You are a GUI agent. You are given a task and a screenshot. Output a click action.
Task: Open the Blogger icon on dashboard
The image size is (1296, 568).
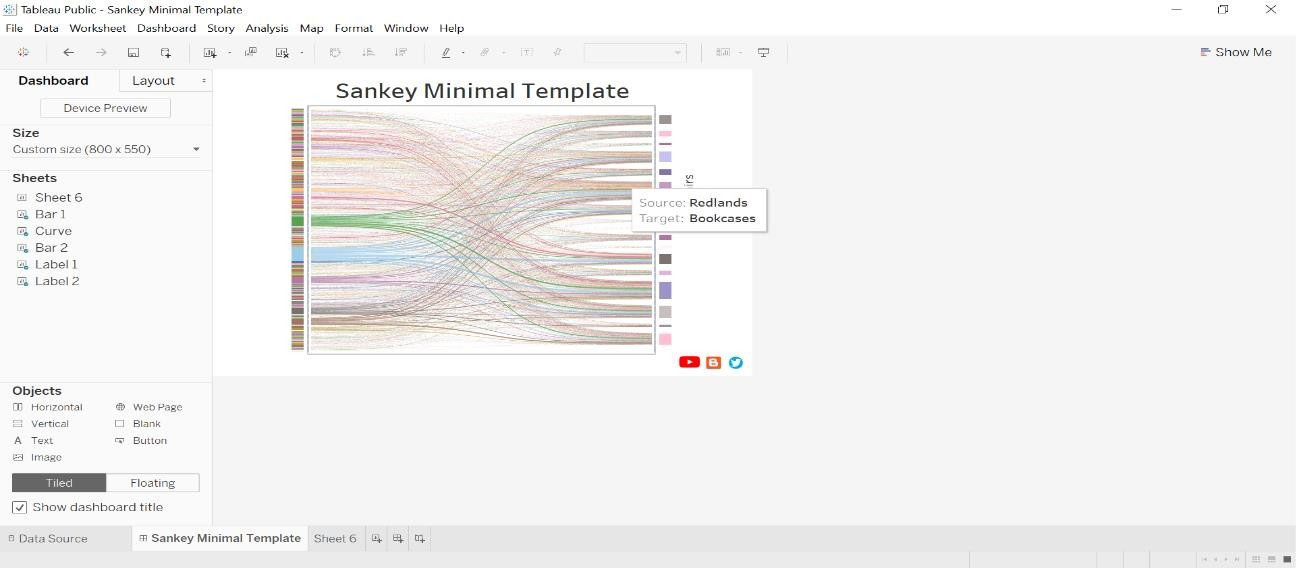pos(713,363)
